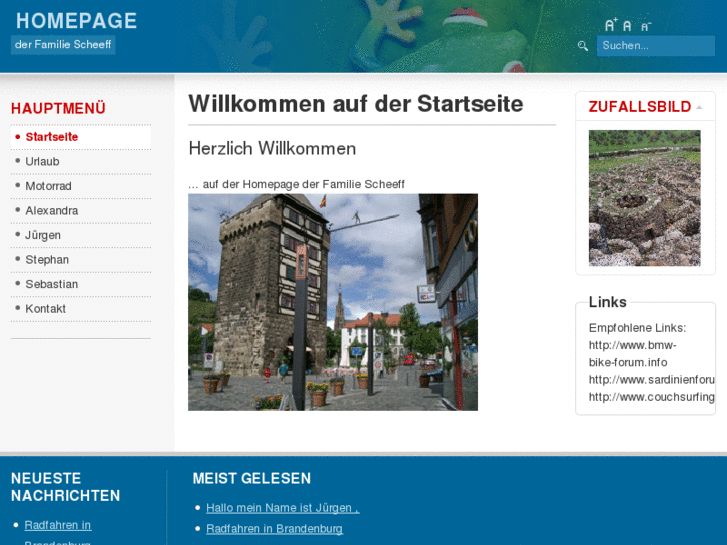Click the MEIST GELESEN heading
727x545 pixels.
[x=252, y=478]
